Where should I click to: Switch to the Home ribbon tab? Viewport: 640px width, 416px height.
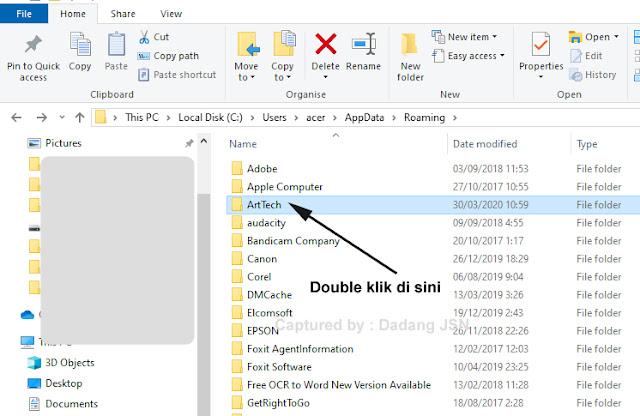tap(73, 13)
